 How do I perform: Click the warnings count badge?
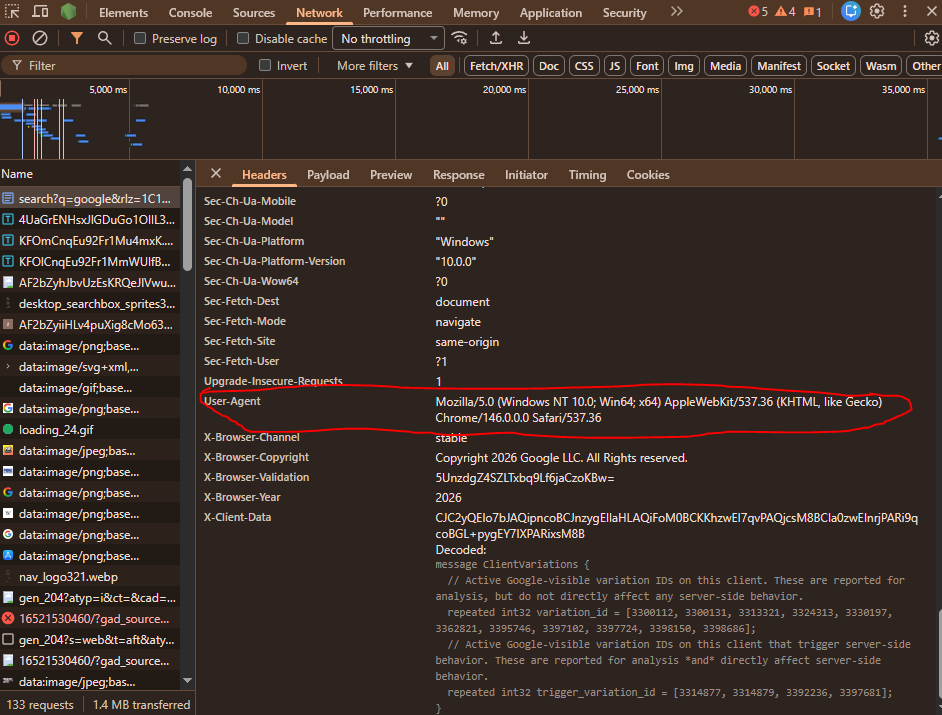[785, 11]
